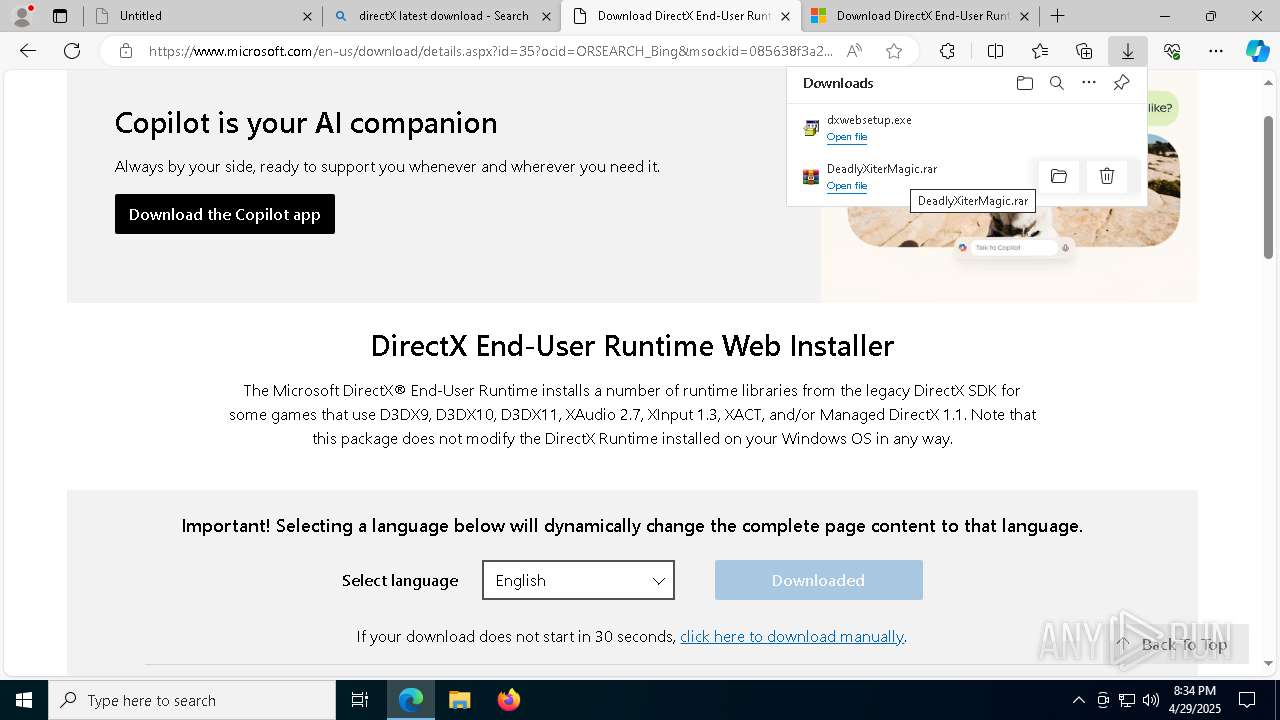1280x720 pixels.
Task: Launch the Copilot sidebar icon
Action: pos(1258,51)
